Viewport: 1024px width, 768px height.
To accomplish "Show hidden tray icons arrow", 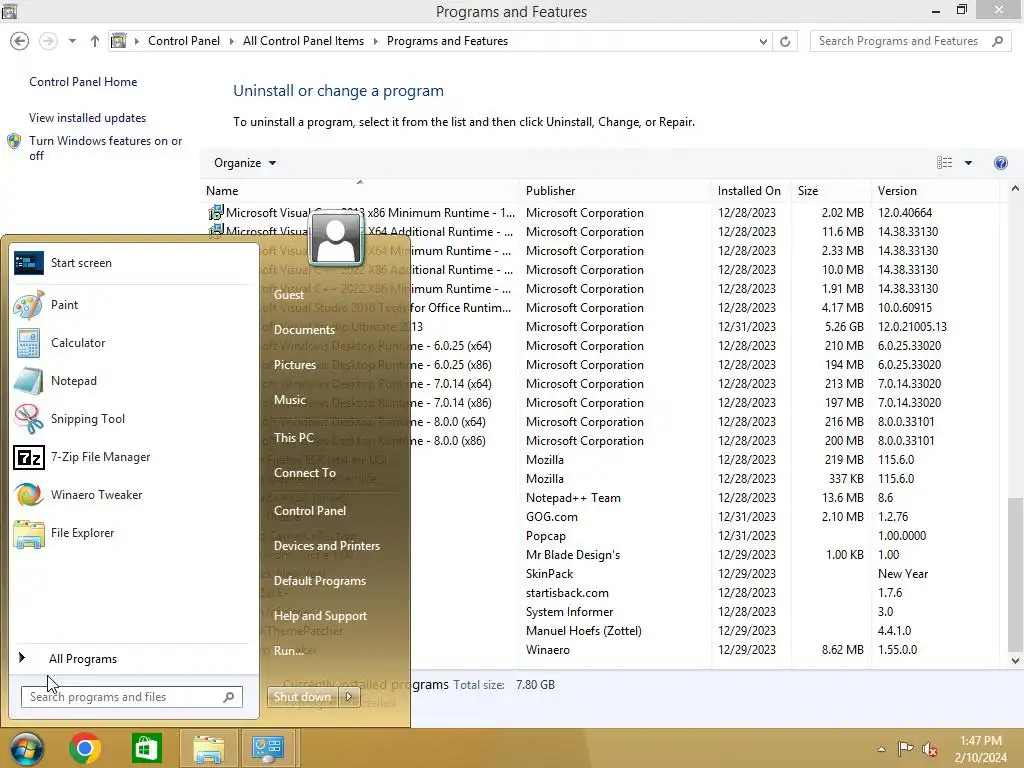I will (x=882, y=749).
